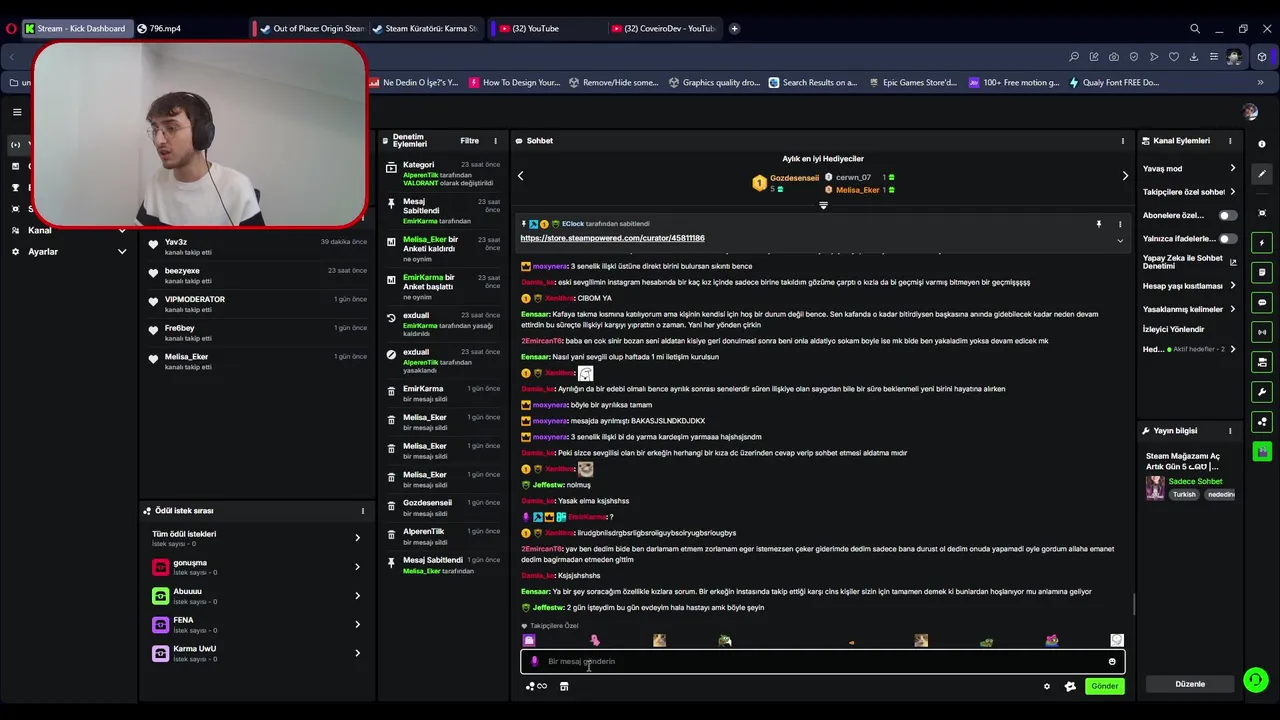Viewport: 1280px width, 720px height.
Task: Open the hamburger menu on Kick dashboard
Action: 17,112
